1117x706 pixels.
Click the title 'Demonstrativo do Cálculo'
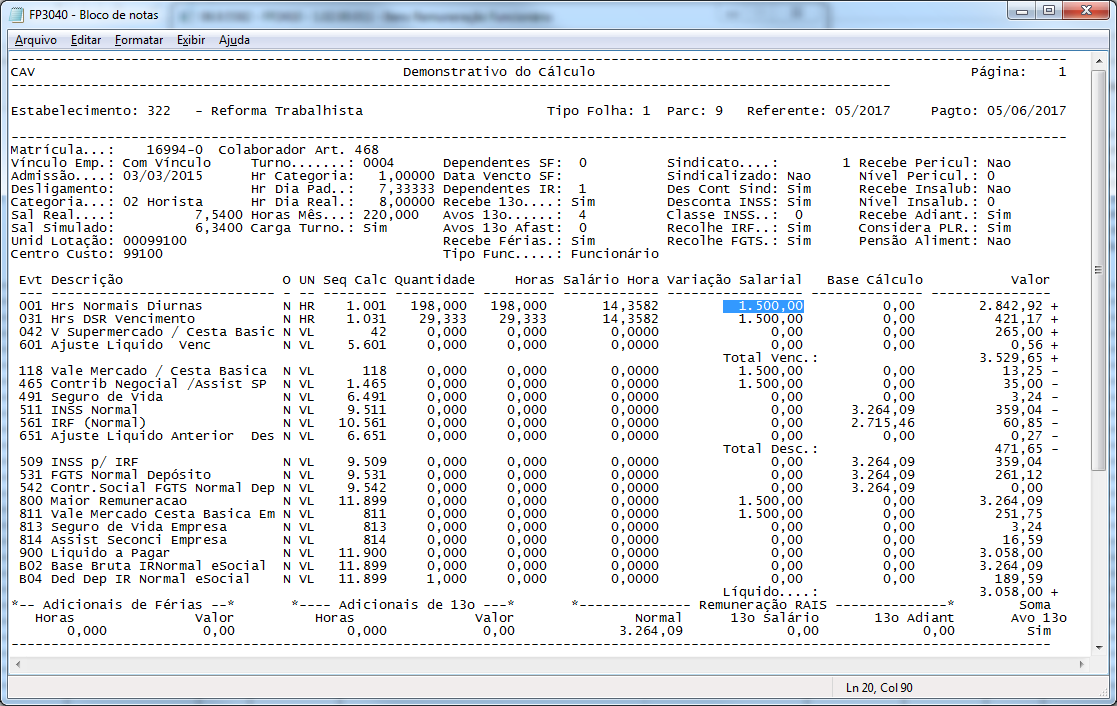499,72
